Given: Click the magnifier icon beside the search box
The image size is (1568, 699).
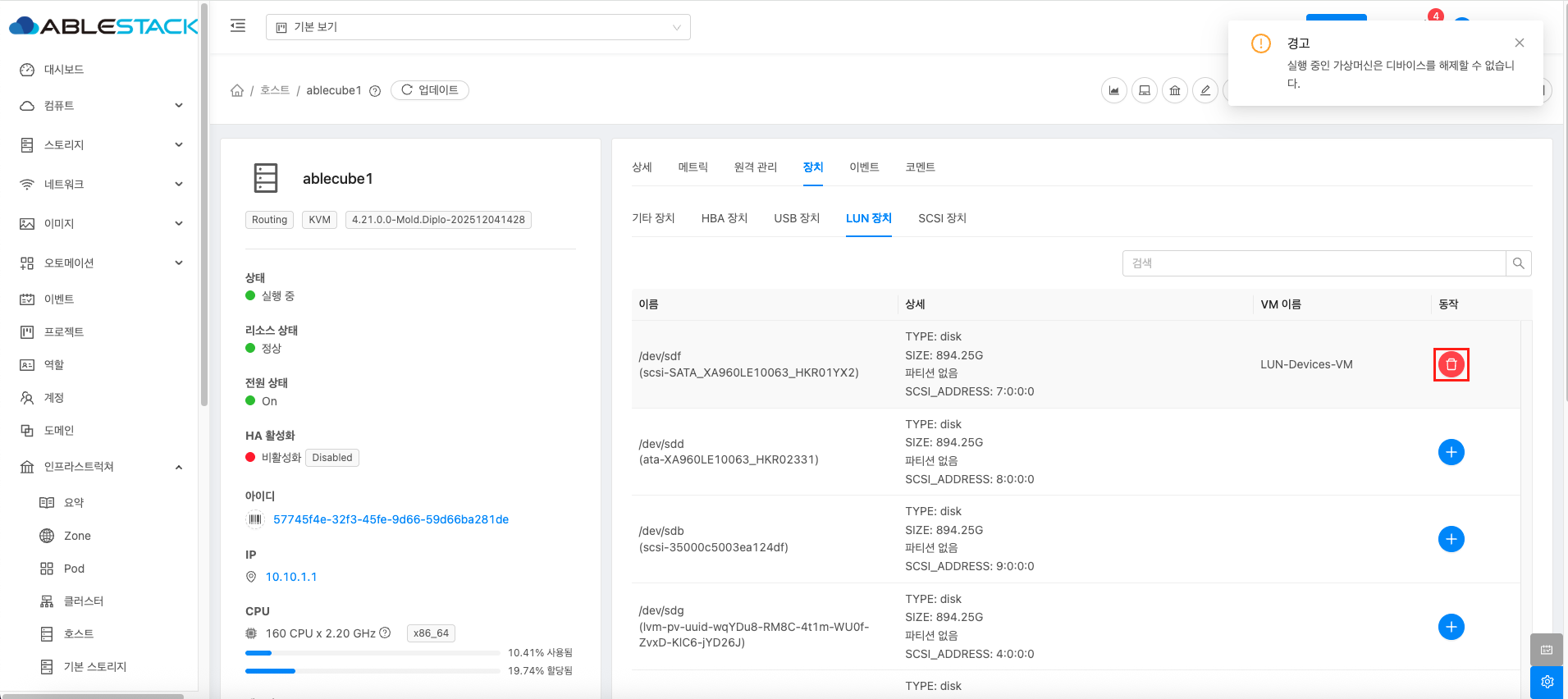Looking at the screenshot, I should (x=1518, y=263).
